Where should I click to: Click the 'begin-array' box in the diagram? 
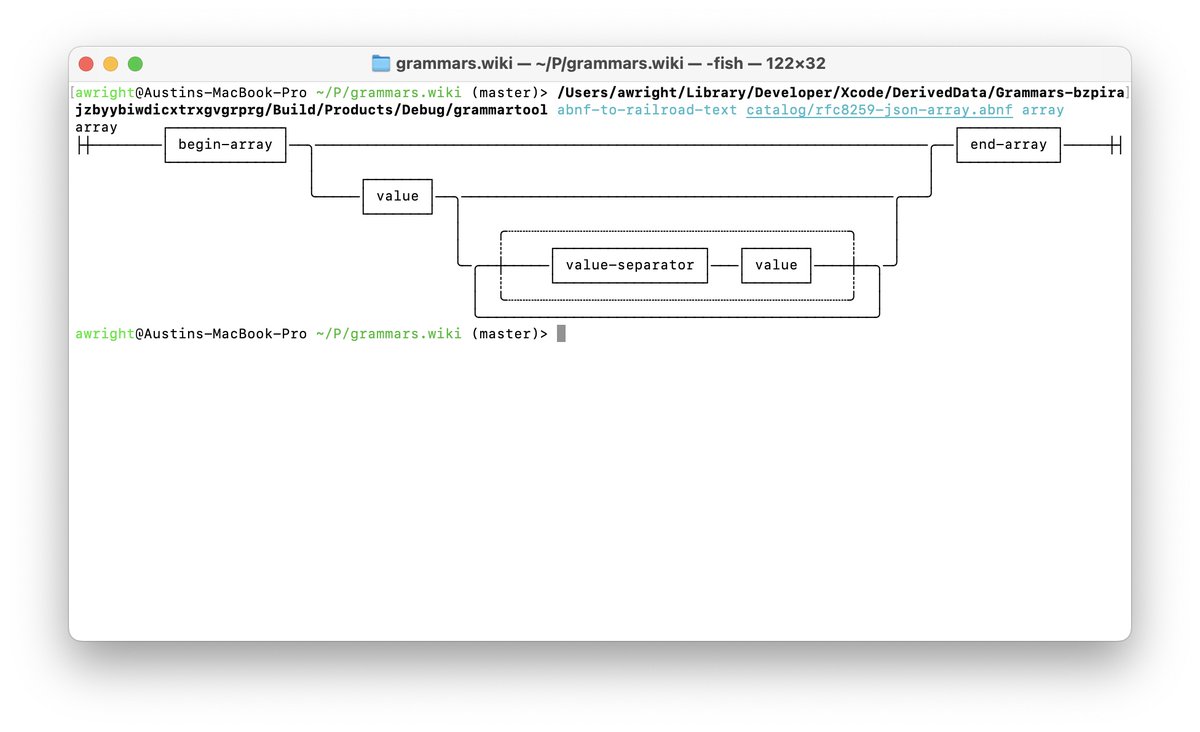tap(225, 145)
